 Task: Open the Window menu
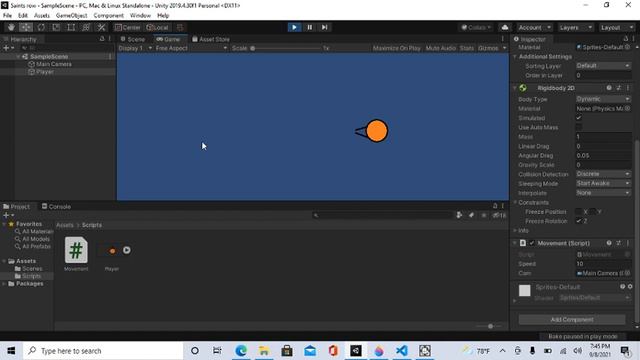click(140, 16)
